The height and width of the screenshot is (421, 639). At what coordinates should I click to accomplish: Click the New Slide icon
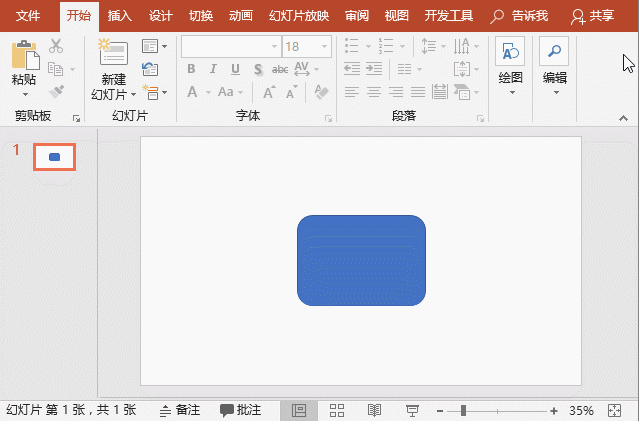112,53
